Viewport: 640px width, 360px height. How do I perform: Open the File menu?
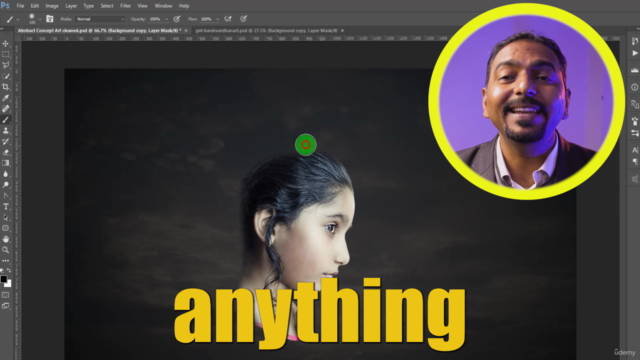pyautogui.click(x=20, y=6)
